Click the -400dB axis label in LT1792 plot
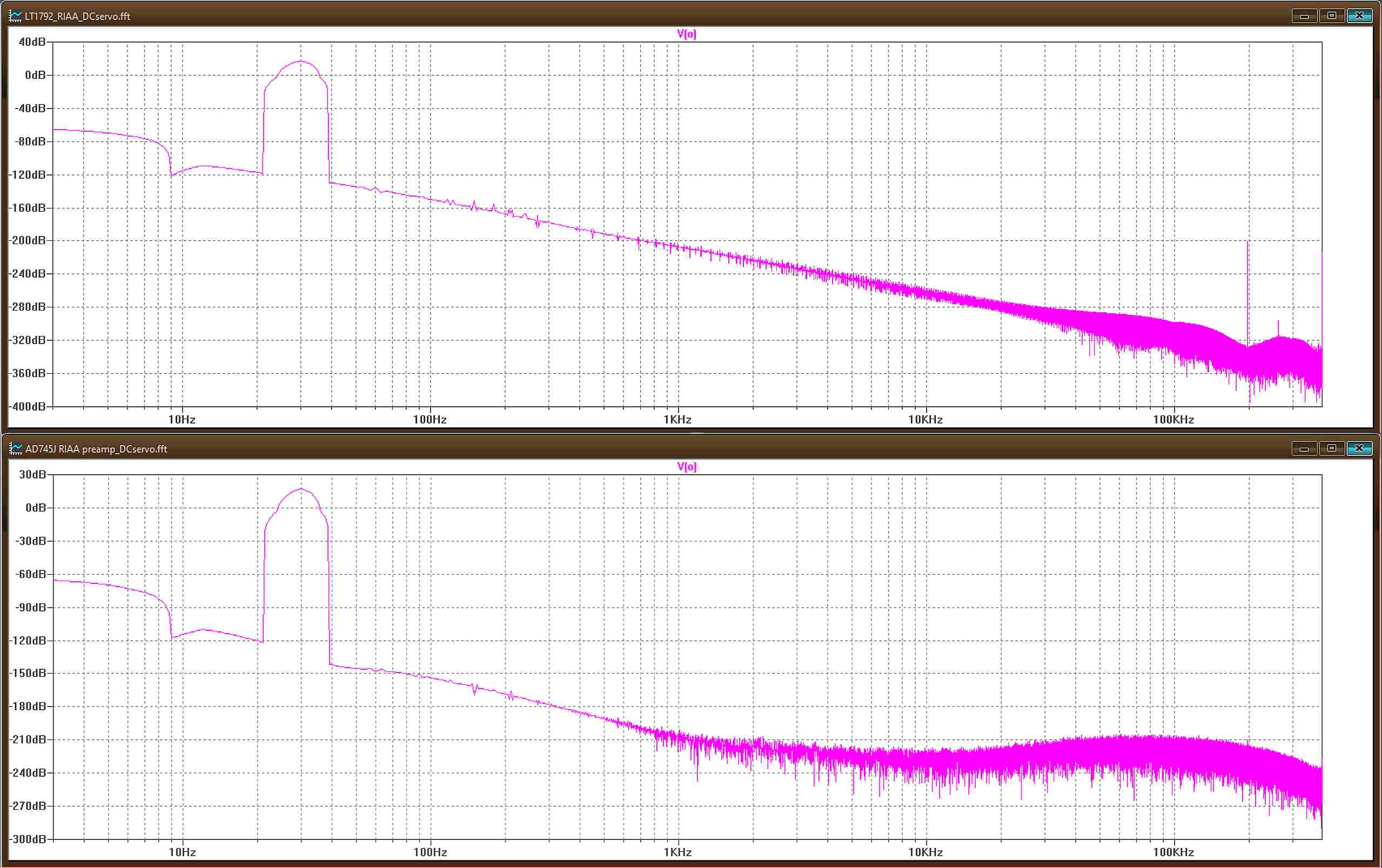This screenshot has width=1382, height=868. (27, 407)
